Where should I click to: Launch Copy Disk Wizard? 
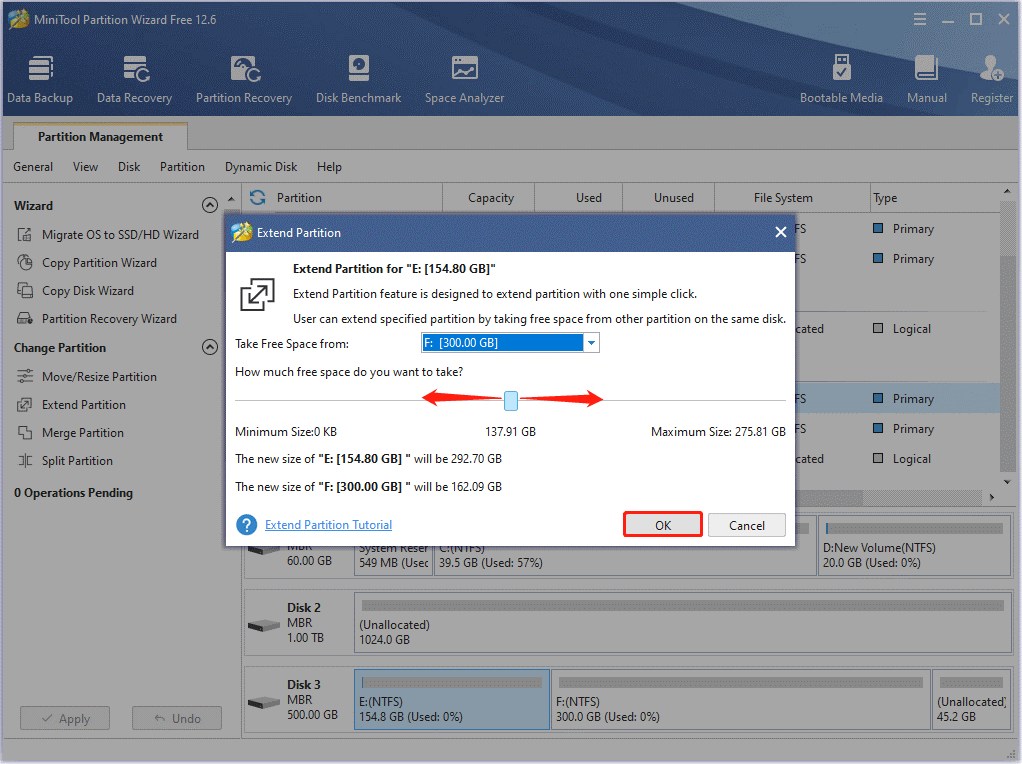pyautogui.click(x=76, y=291)
